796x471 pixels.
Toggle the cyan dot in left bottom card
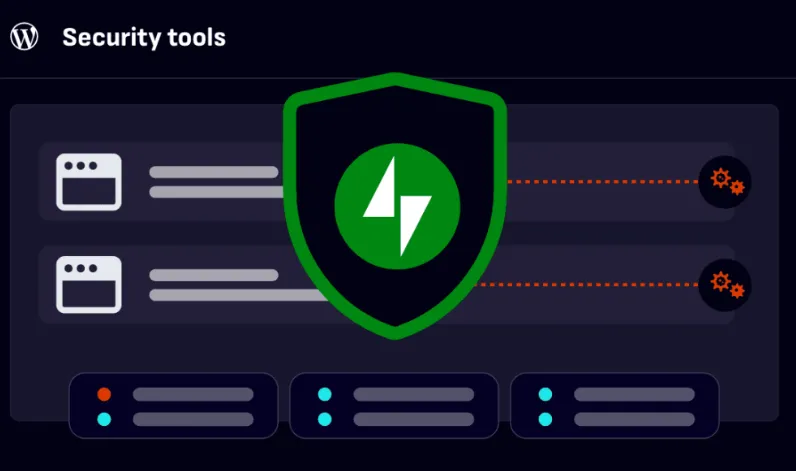pyautogui.click(x=104, y=419)
